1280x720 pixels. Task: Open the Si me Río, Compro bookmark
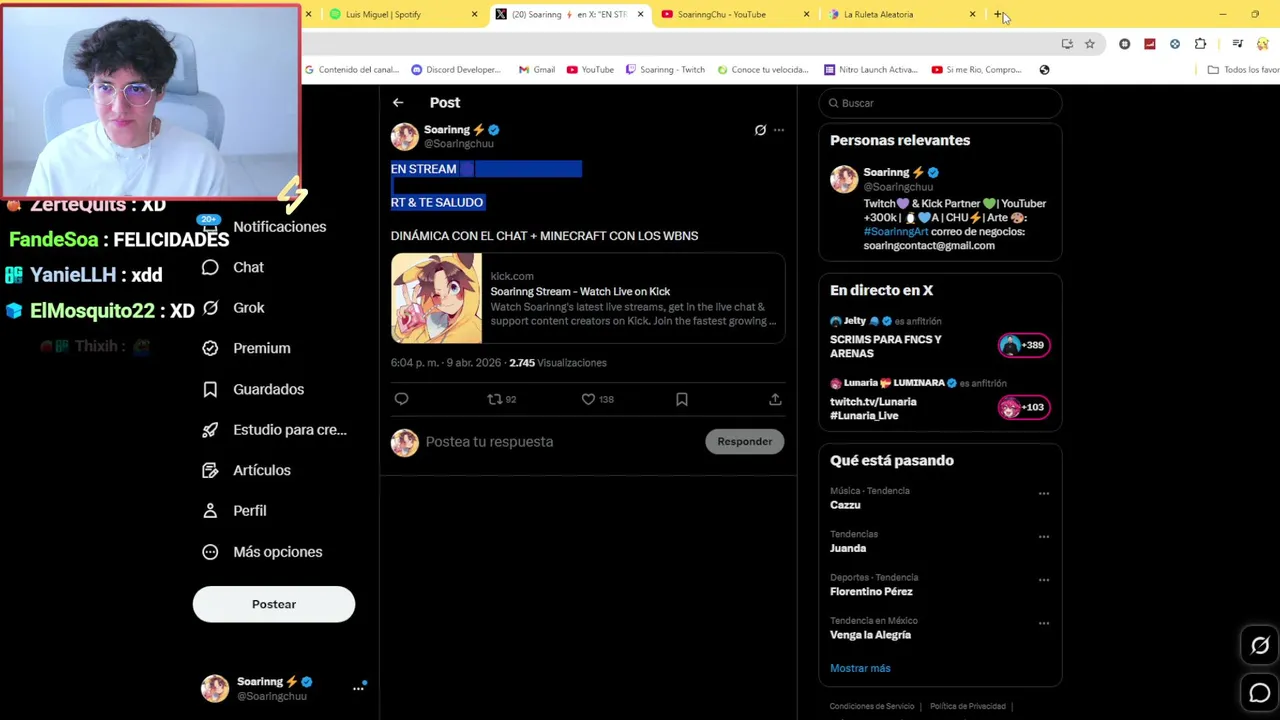tap(977, 70)
